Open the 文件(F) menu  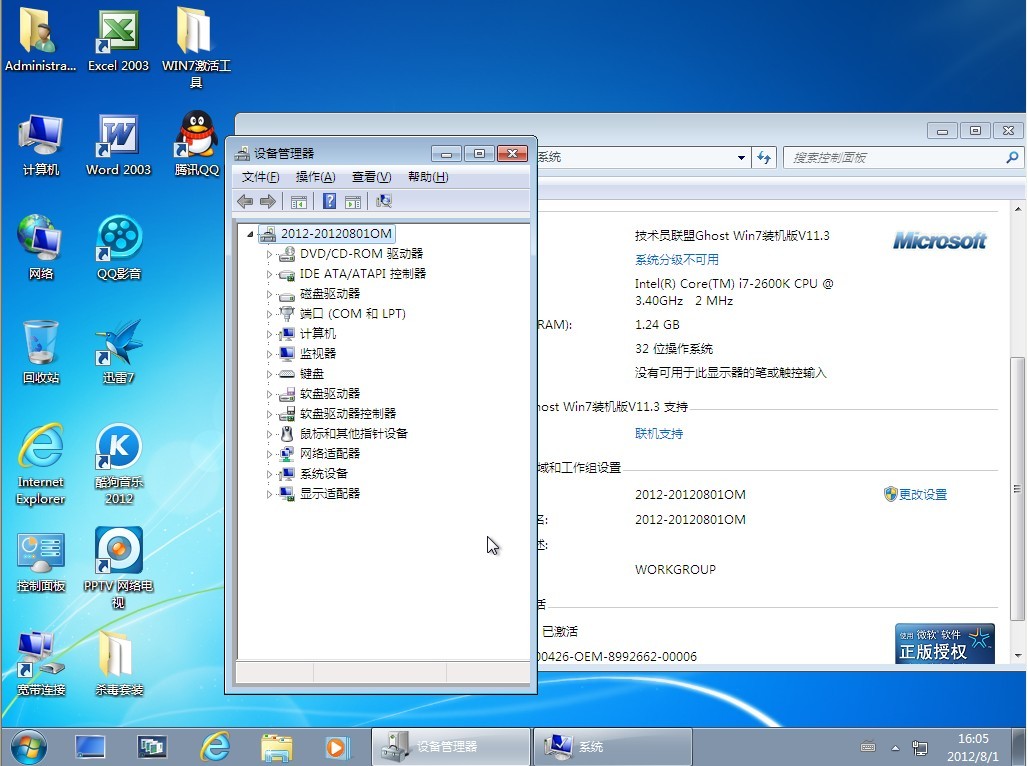click(x=260, y=177)
